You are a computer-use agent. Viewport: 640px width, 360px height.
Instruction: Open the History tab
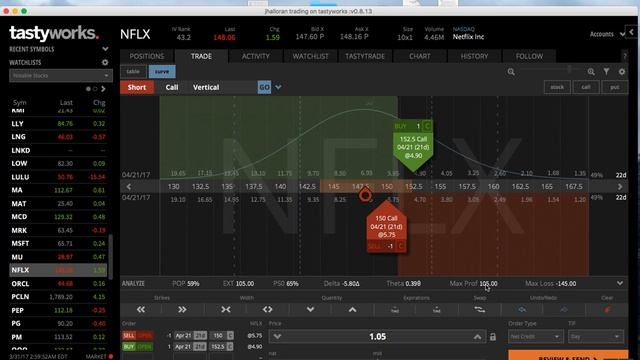coord(474,56)
